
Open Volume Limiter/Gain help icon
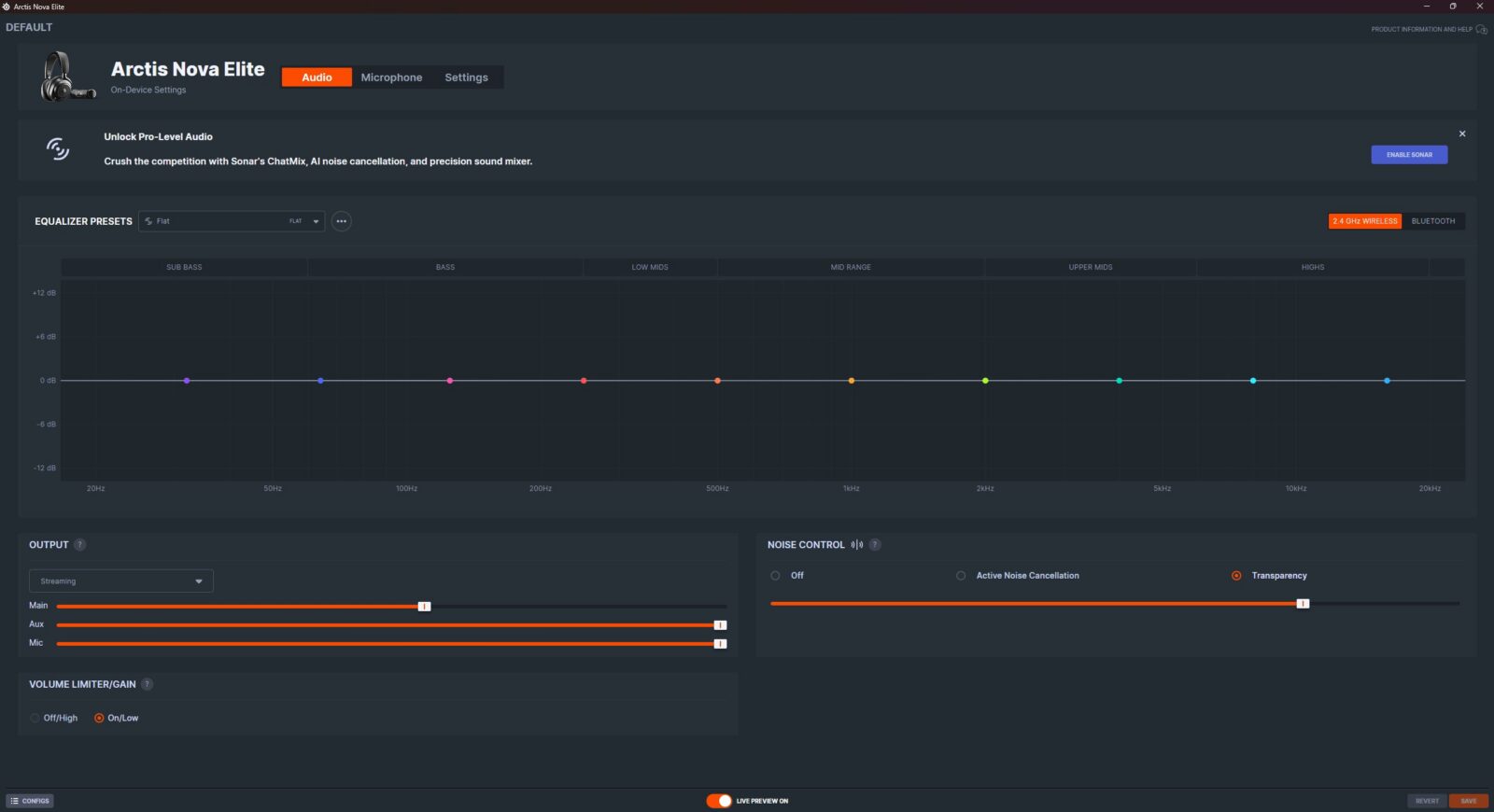(x=147, y=684)
